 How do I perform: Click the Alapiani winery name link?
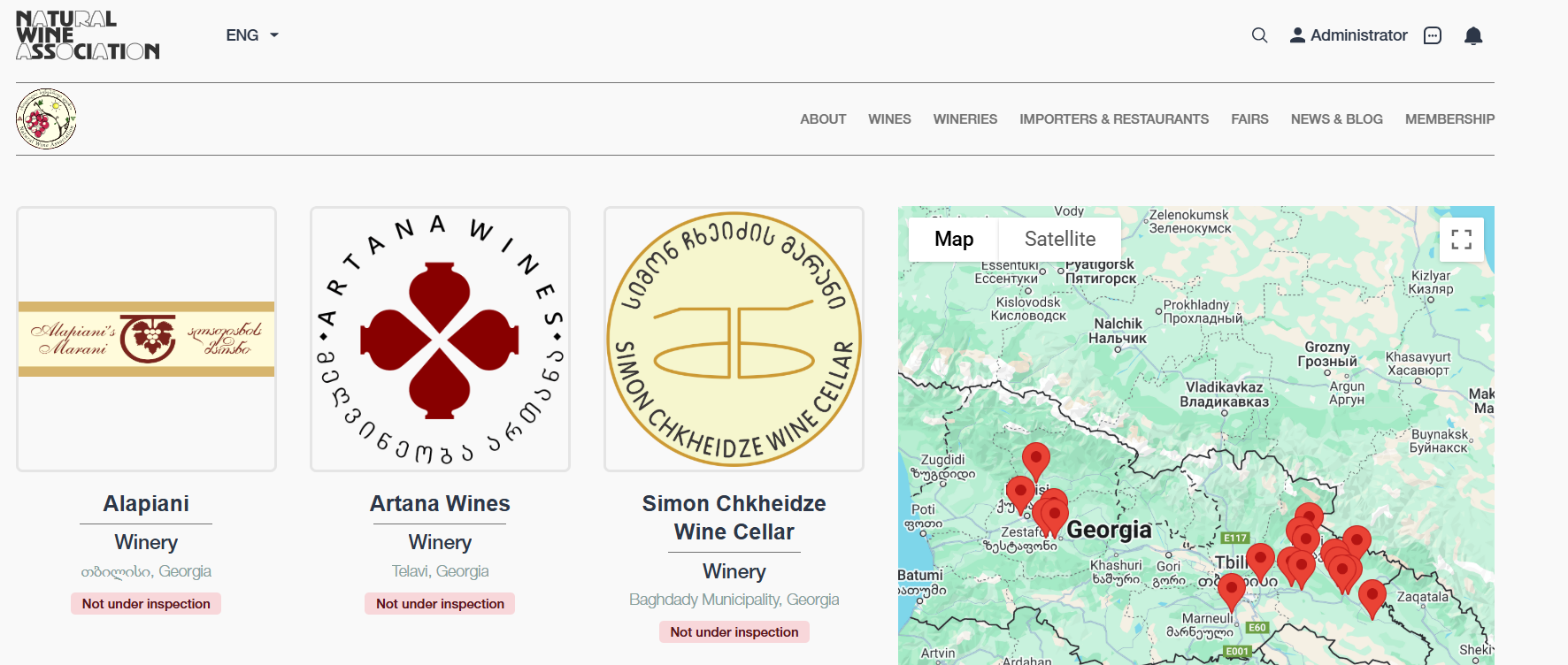pos(146,503)
